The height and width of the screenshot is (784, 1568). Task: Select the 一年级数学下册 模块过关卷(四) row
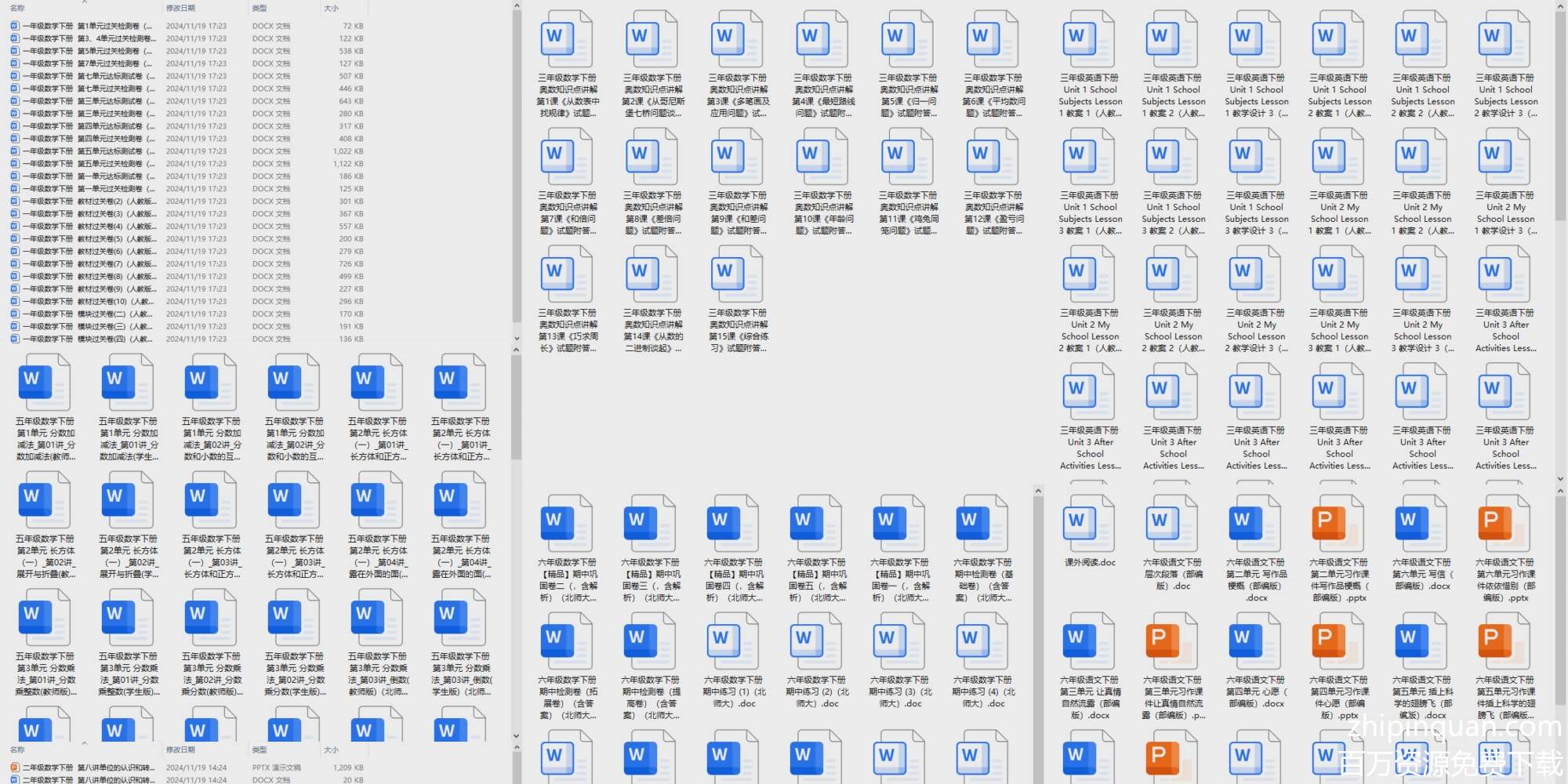click(x=187, y=339)
